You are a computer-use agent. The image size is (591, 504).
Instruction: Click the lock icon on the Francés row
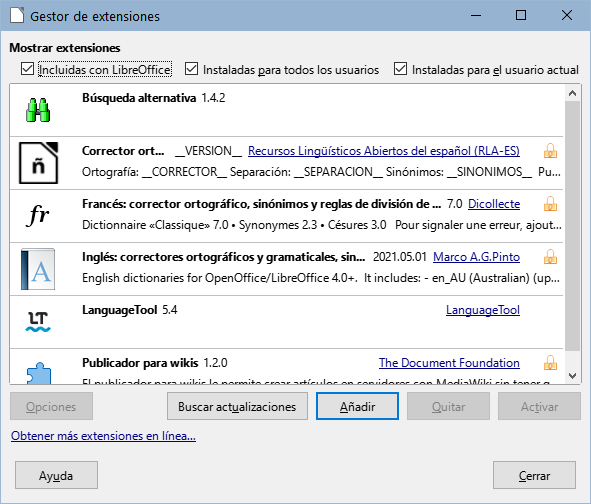(550, 204)
